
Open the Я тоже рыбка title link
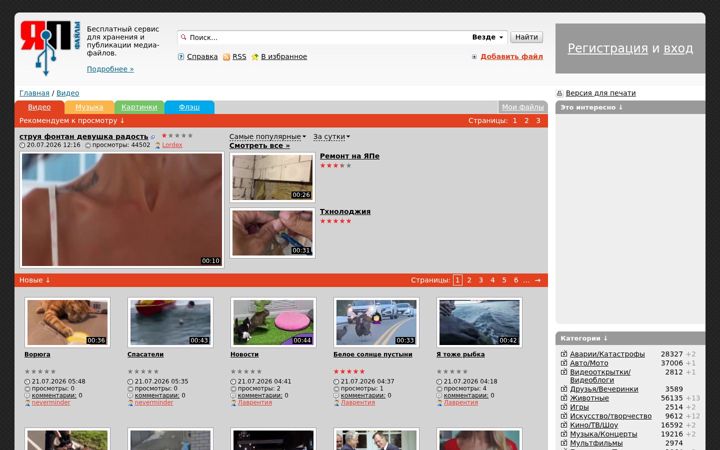click(x=461, y=354)
